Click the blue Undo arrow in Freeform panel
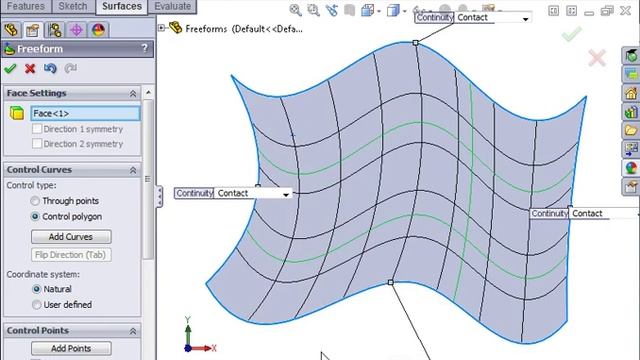 50,69
